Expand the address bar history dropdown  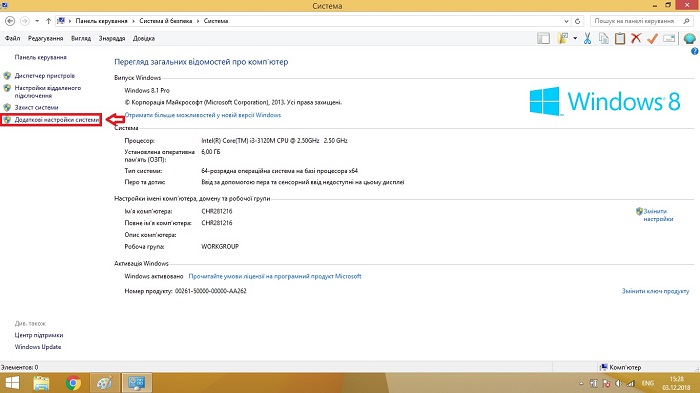pyautogui.click(x=566, y=21)
